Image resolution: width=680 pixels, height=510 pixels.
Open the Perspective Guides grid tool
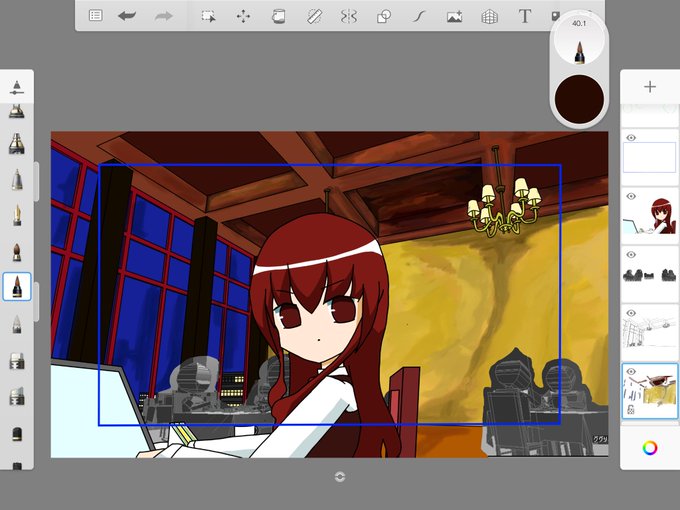(x=489, y=16)
